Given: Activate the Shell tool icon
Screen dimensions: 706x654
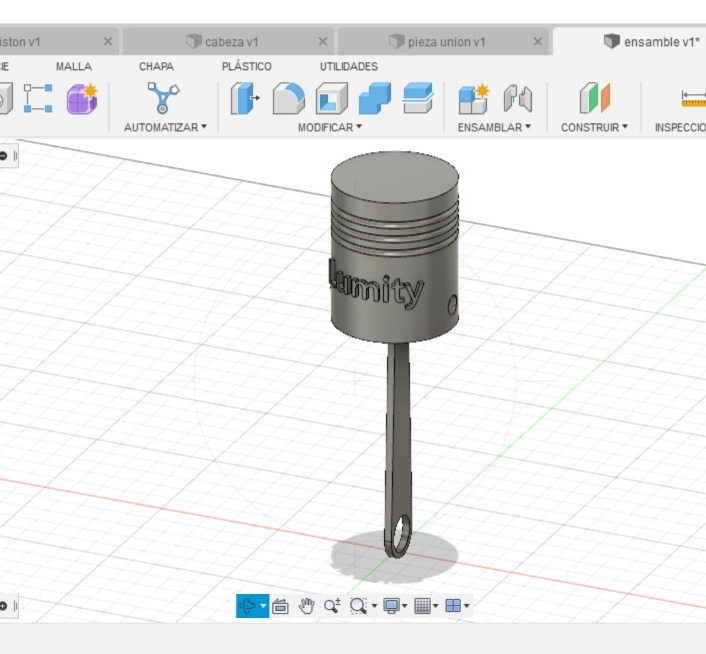Looking at the screenshot, I should click(332, 98).
